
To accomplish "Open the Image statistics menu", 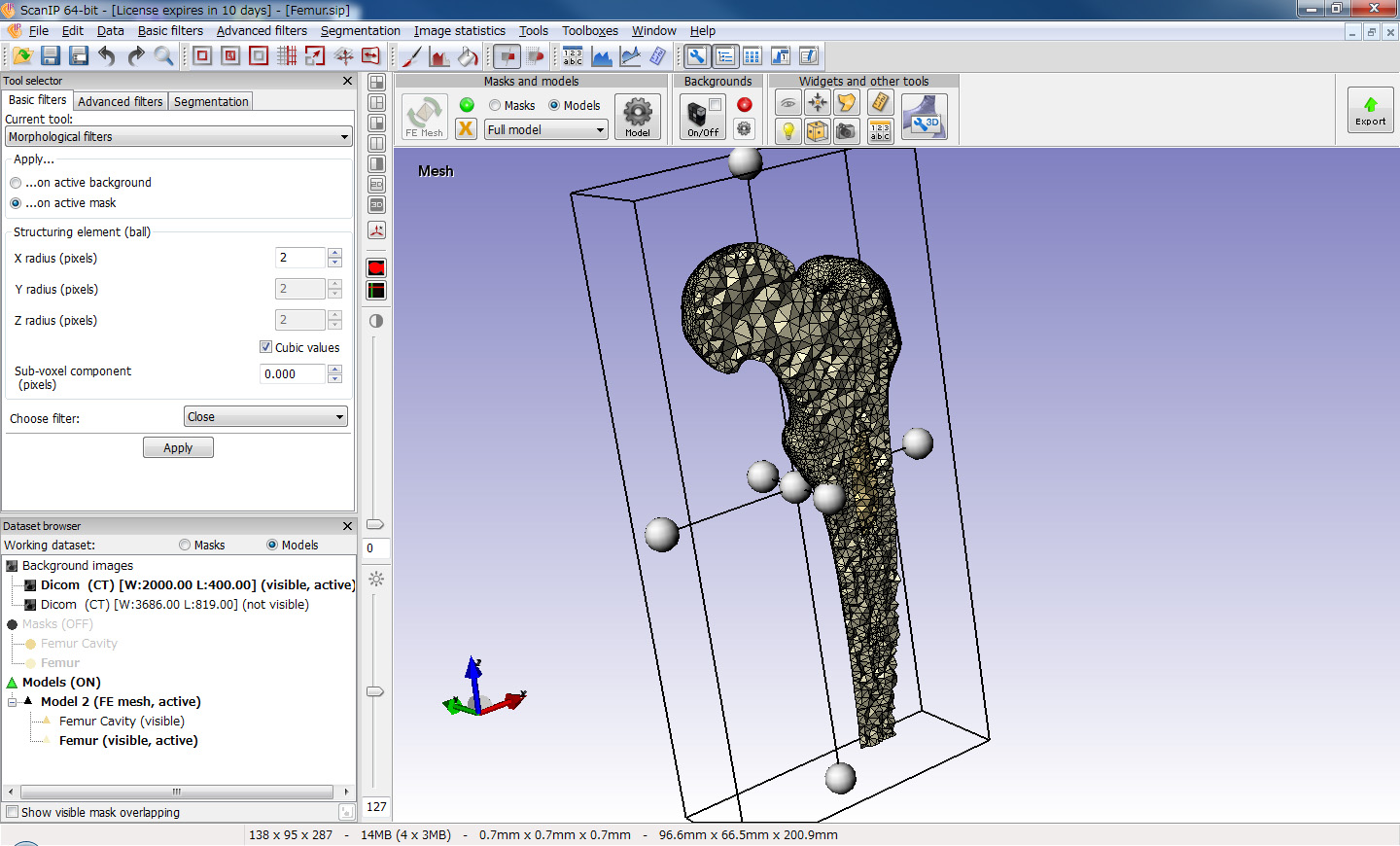I will [459, 31].
